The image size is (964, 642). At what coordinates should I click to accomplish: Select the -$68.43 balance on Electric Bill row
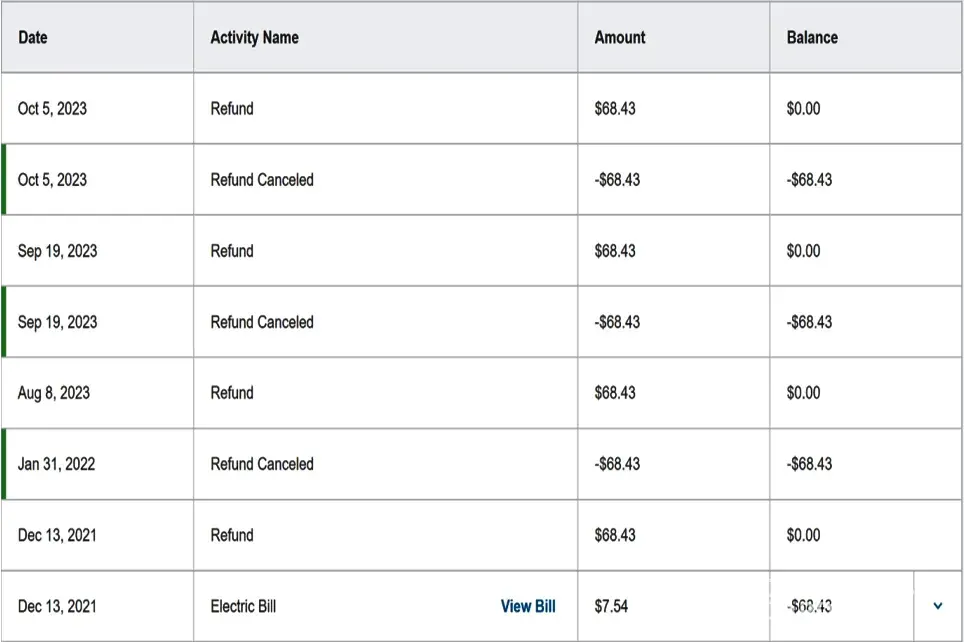pos(809,606)
